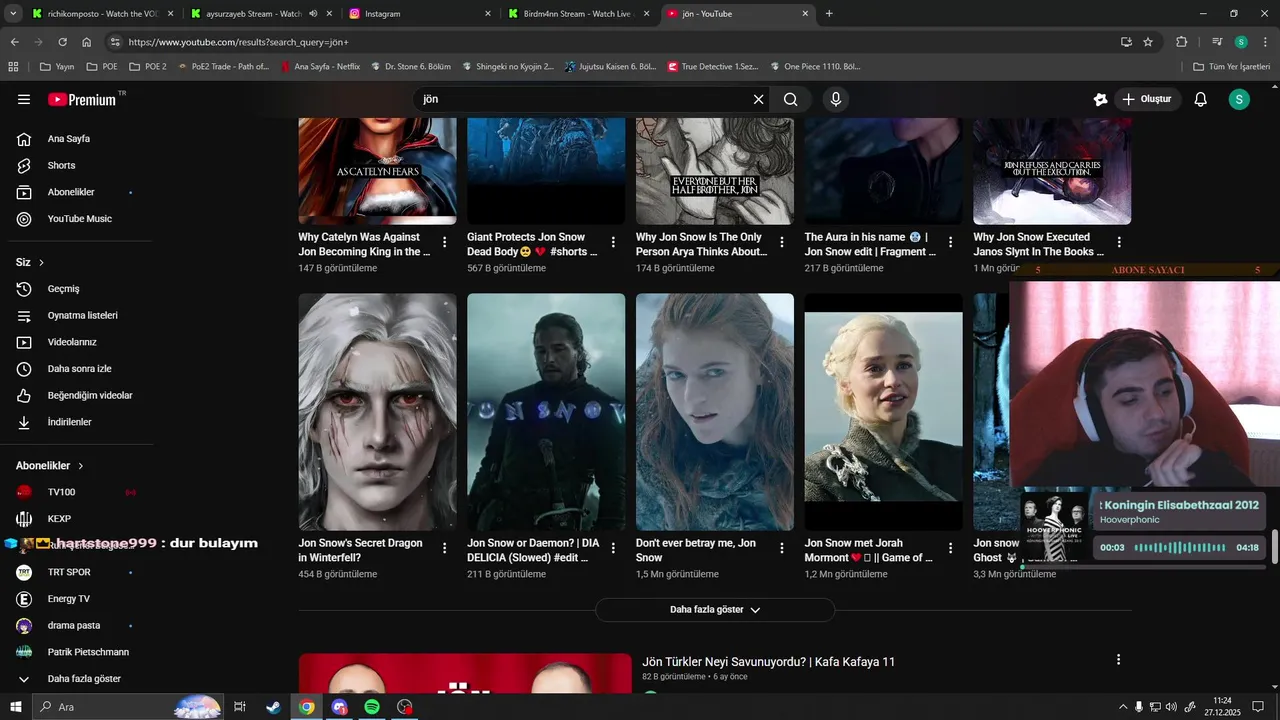The image size is (1280, 720).
Task: Clear the search box with the X icon
Action: pyautogui.click(x=758, y=99)
